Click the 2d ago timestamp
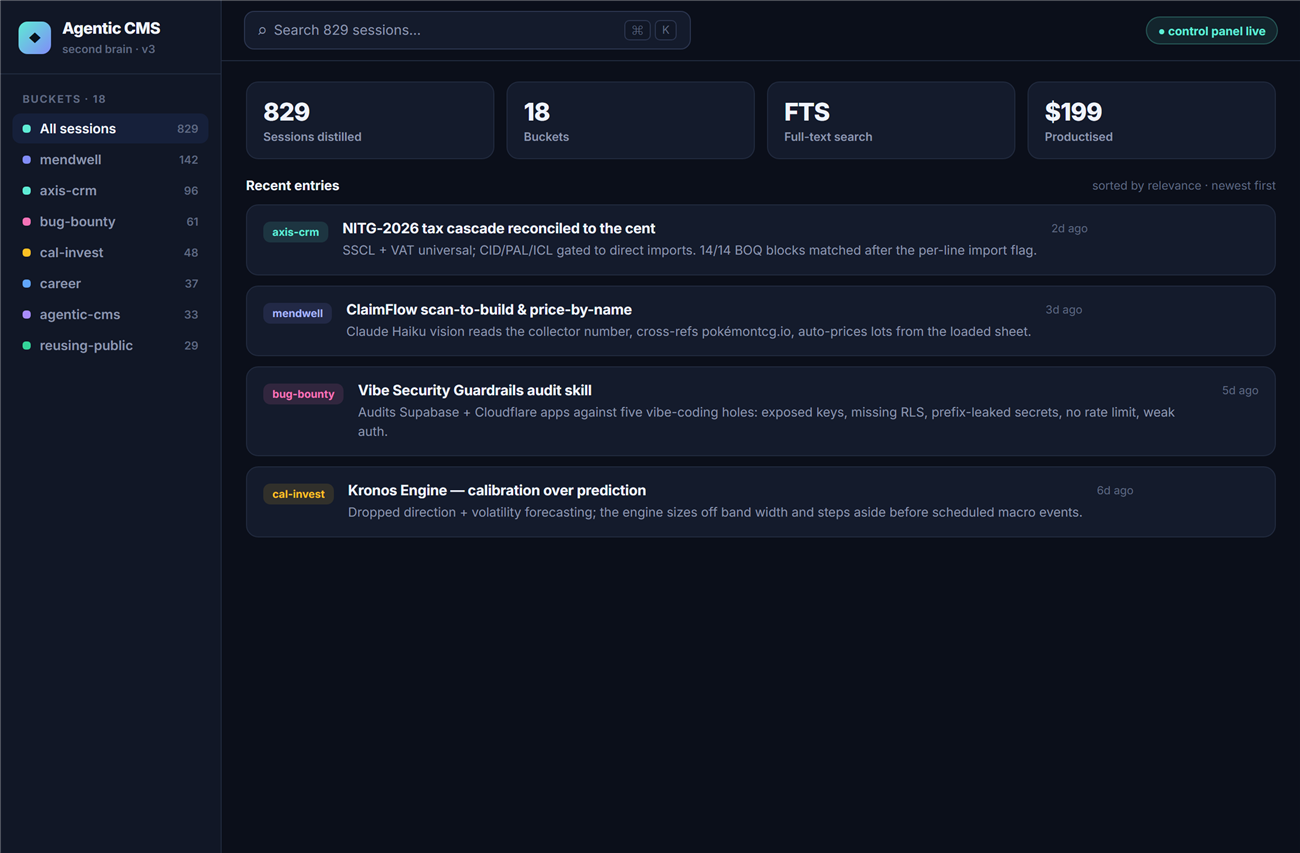The height and width of the screenshot is (853, 1300). pos(1069,229)
